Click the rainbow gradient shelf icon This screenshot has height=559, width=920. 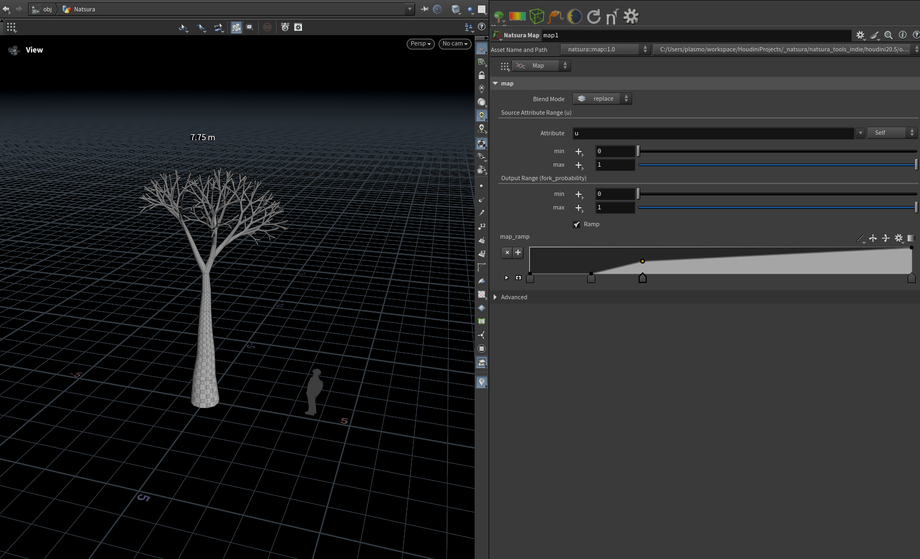pyautogui.click(x=517, y=16)
